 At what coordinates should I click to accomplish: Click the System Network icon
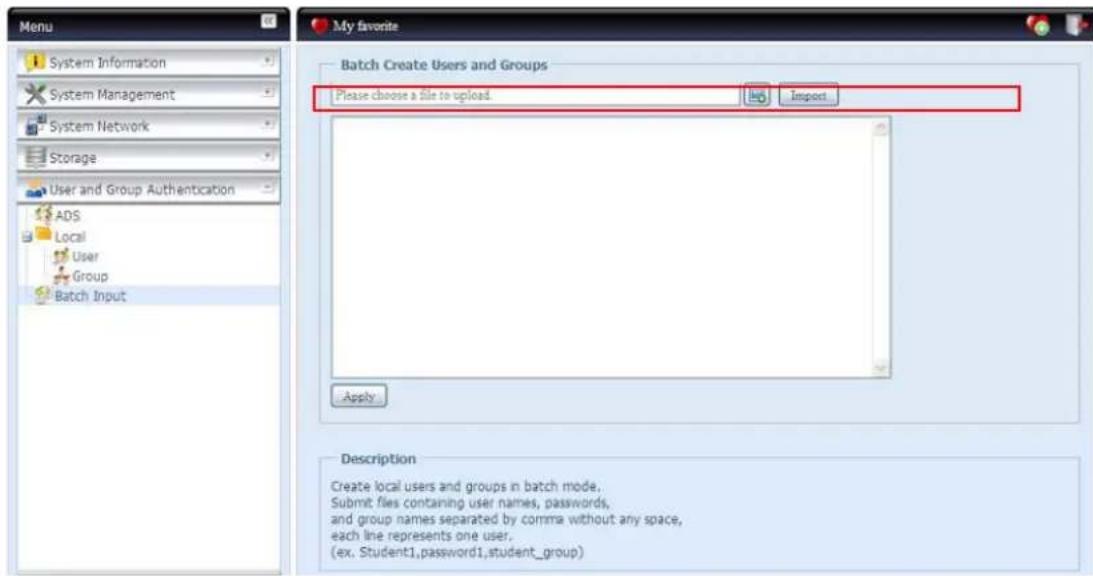(x=32, y=126)
